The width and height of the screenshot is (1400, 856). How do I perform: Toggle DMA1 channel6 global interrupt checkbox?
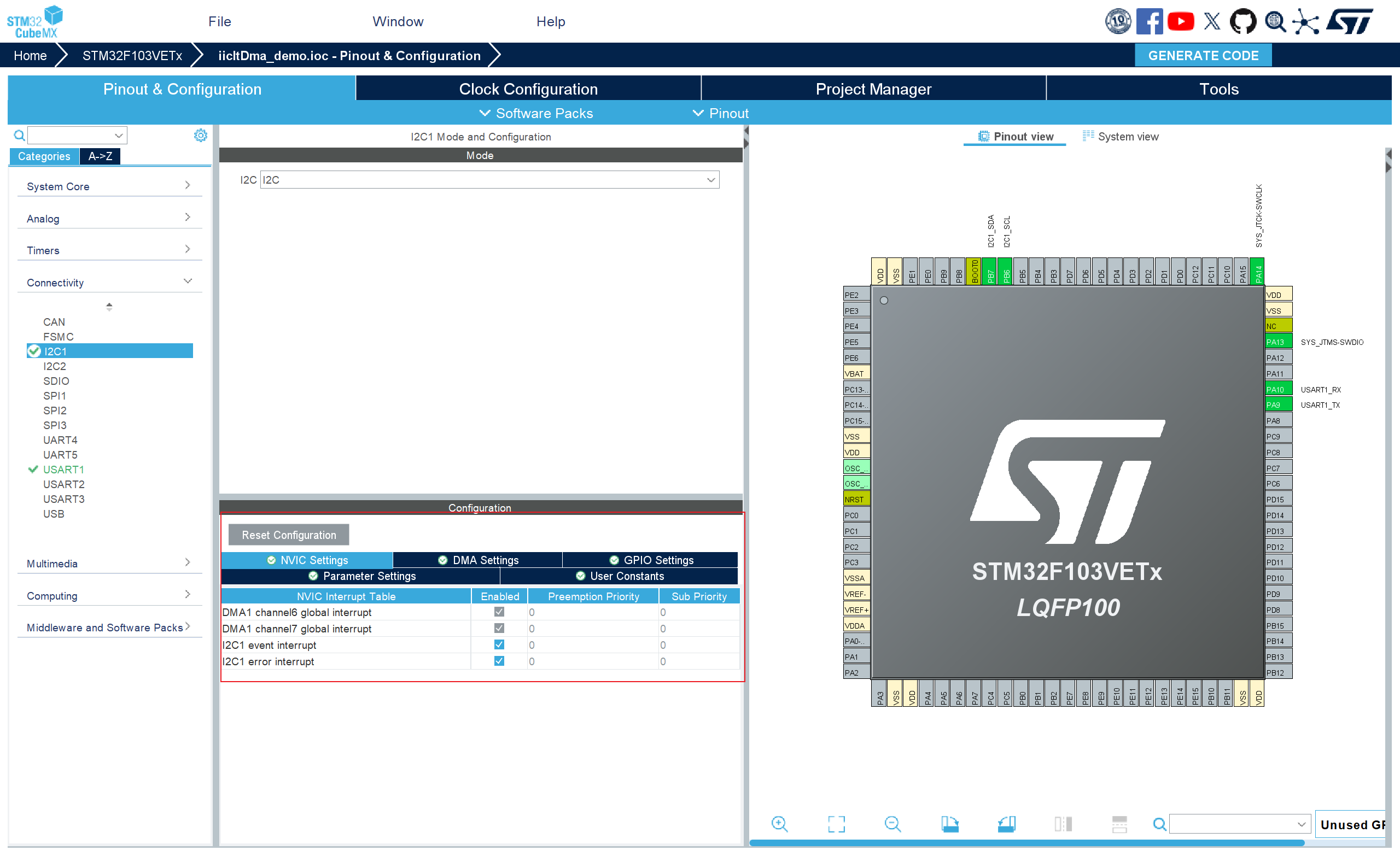499,612
